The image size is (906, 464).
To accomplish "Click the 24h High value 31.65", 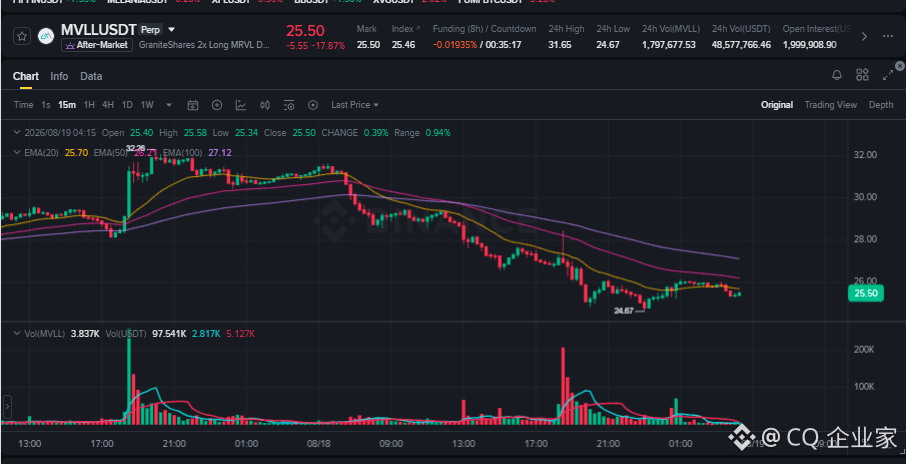I will click(560, 44).
